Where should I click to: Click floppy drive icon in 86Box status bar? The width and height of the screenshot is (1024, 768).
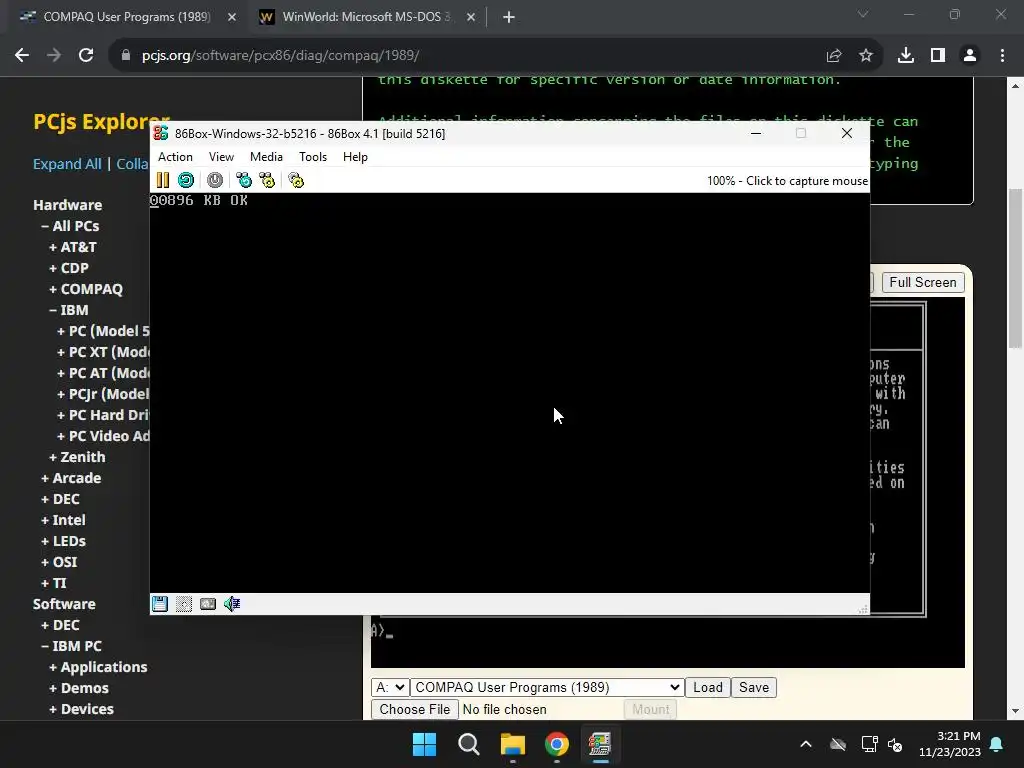160,604
